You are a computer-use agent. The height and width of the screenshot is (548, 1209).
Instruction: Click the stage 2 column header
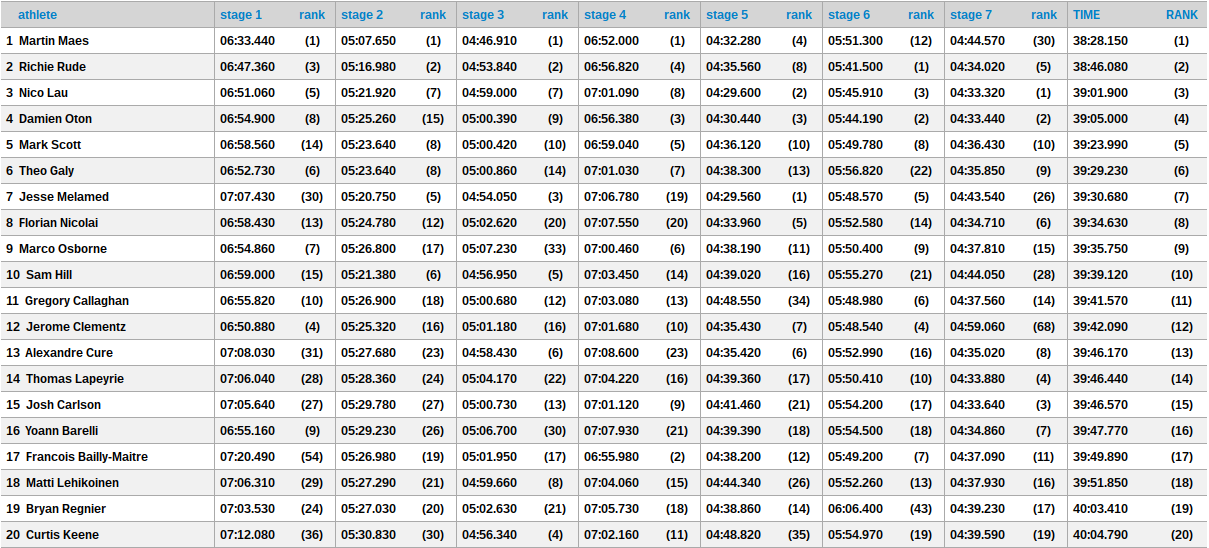(x=362, y=15)
